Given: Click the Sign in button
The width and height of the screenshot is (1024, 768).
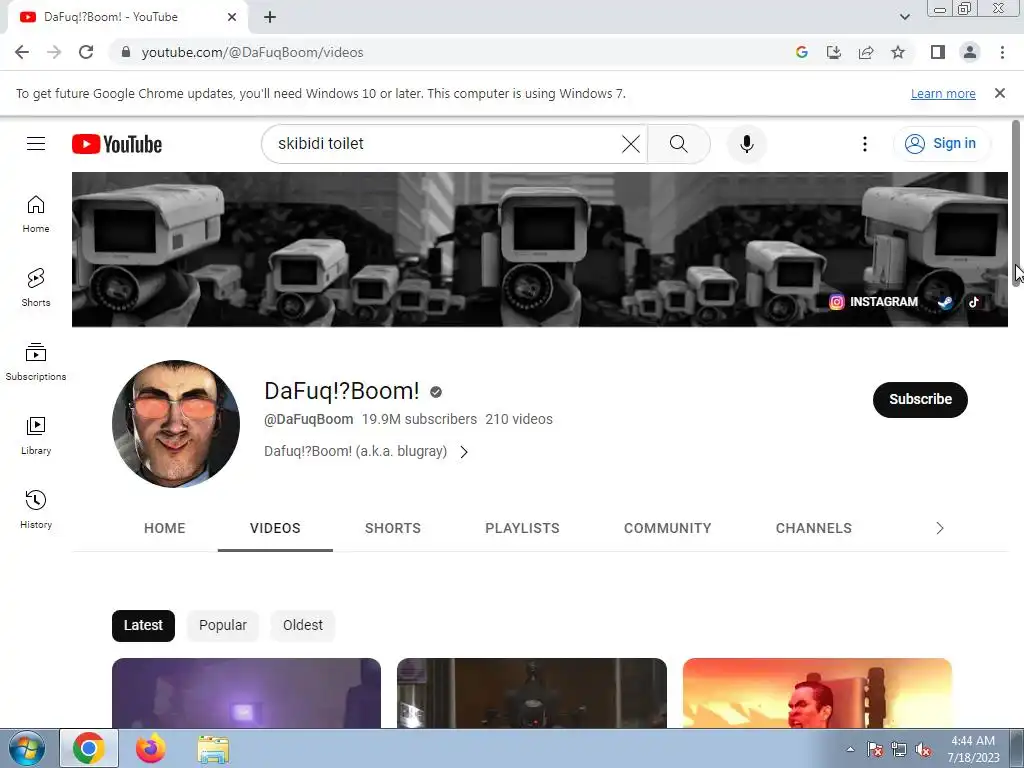Looking at the screenshot, I should 941,144.
